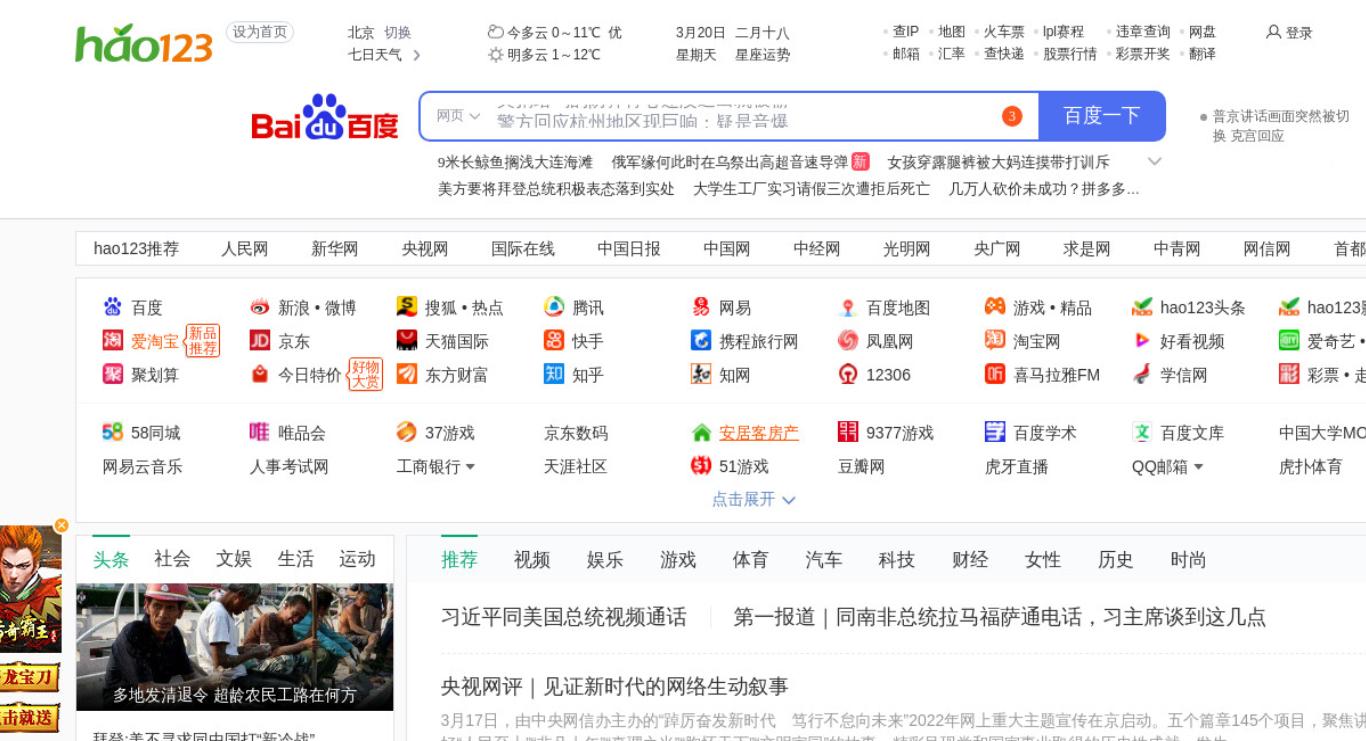Open the 火车票 link
Image resolution: width=1366 pixels, height=741 pixels.
coord(1004,32)
